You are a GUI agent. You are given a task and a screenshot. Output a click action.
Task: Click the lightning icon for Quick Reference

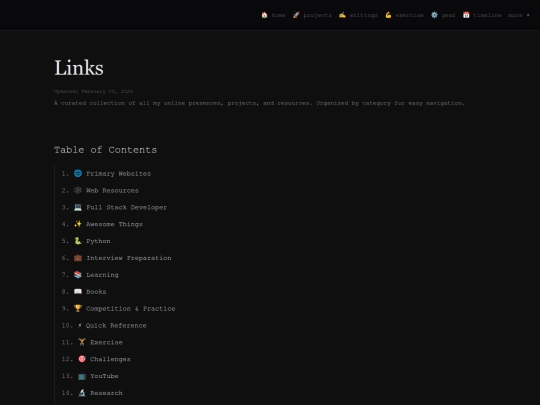[x=80, y=325]
